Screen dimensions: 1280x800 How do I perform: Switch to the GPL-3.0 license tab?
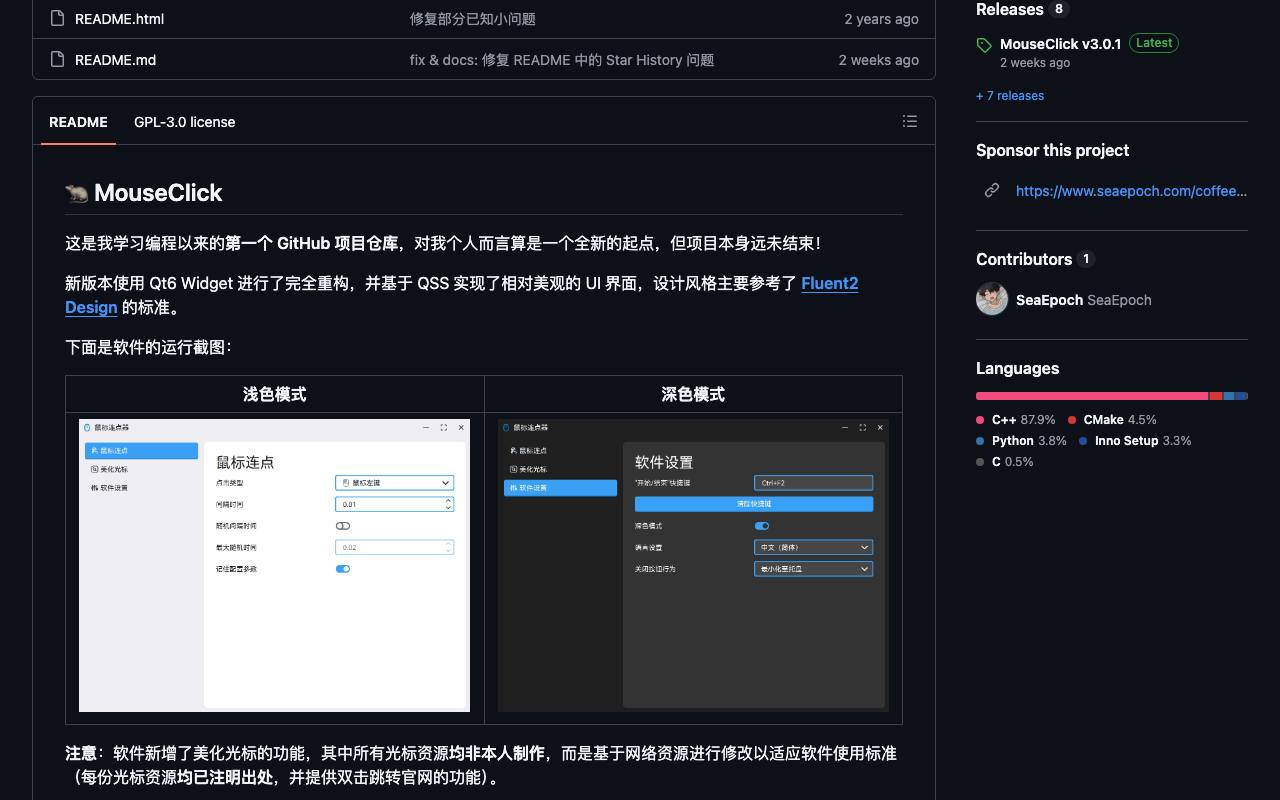pyautogui.click(x=185, y=122)
